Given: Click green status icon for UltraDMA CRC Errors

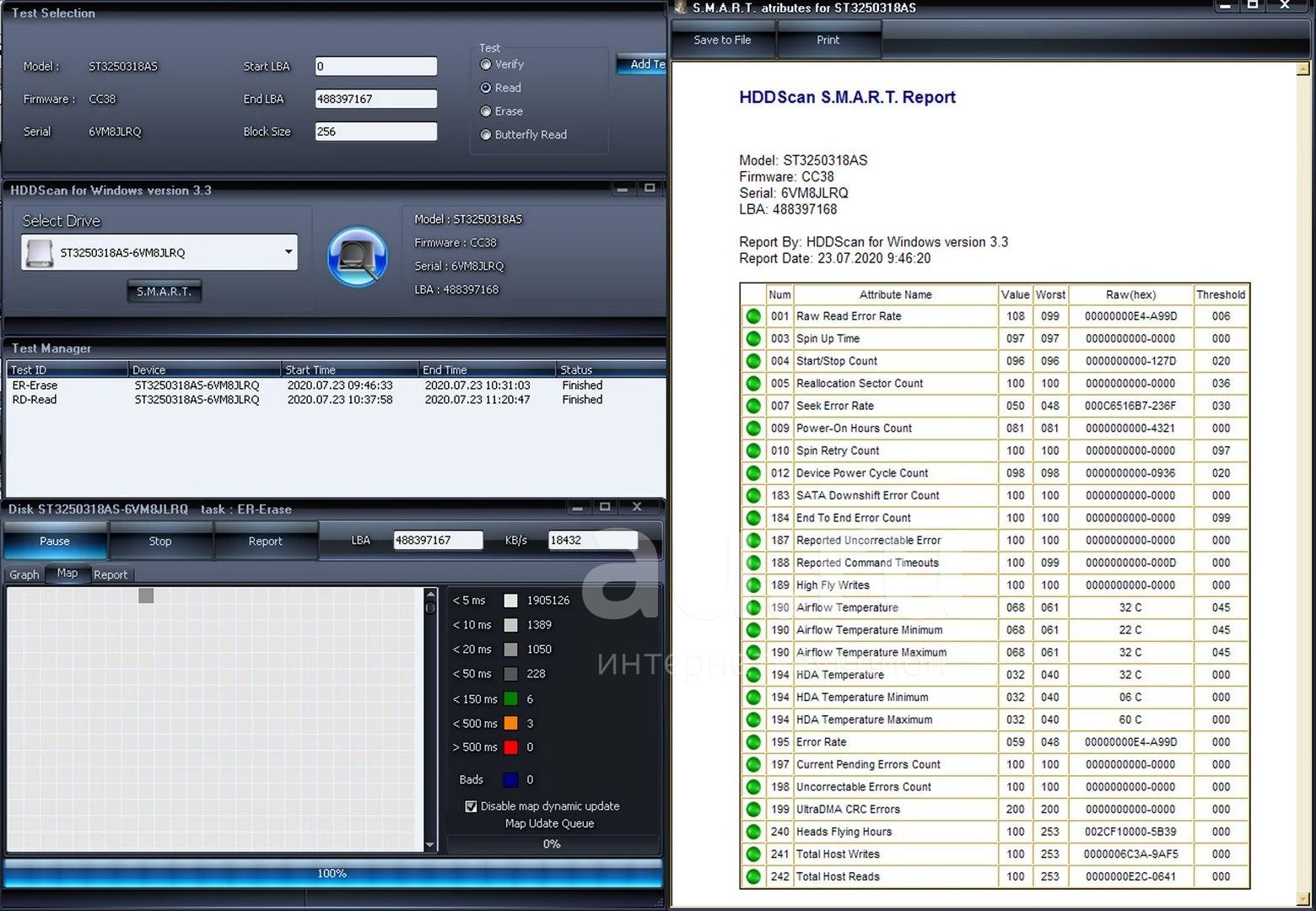Looking at the screenshot, I should (x=752, y=810).
